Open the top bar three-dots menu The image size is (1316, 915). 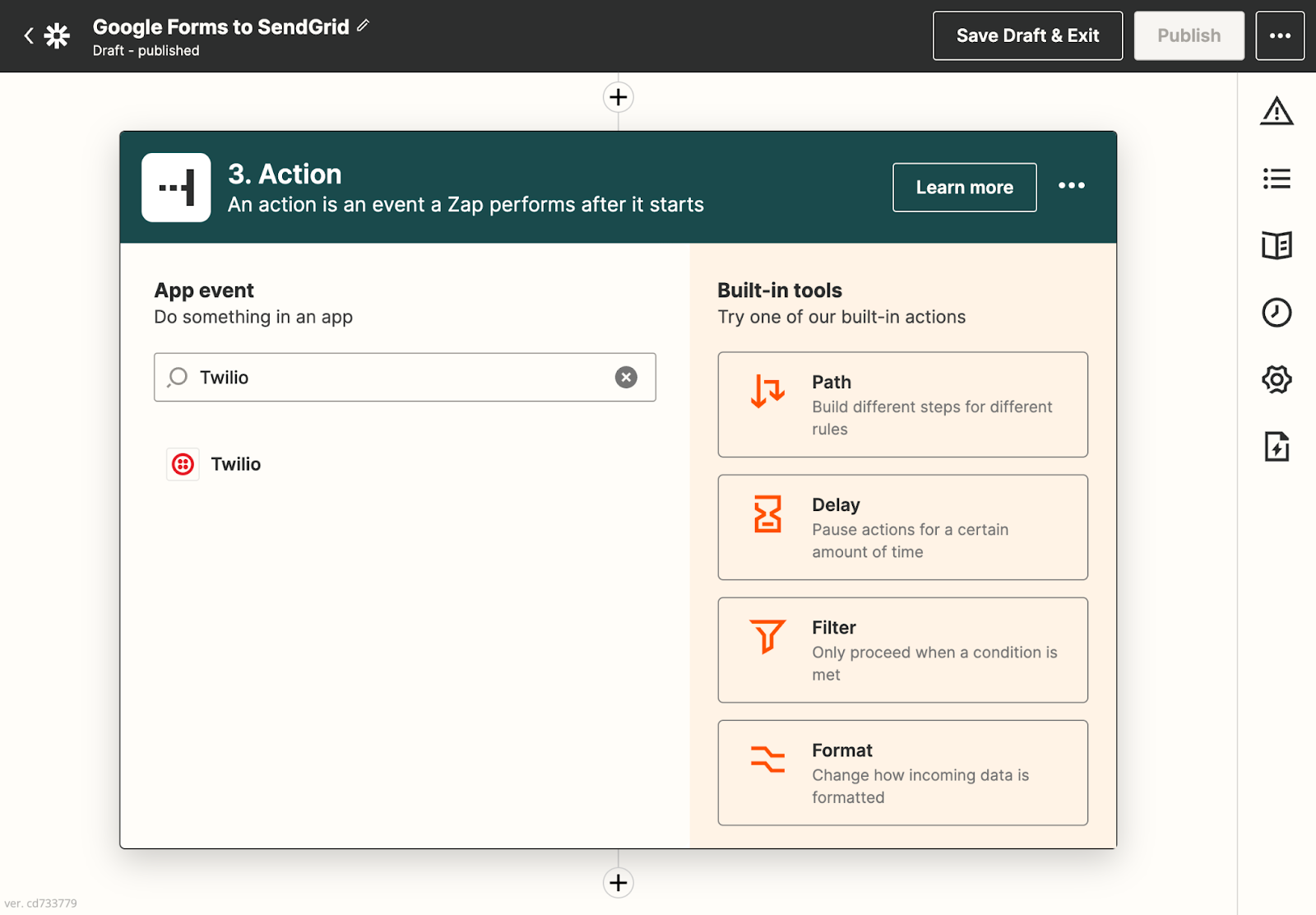coord(1280,35)
